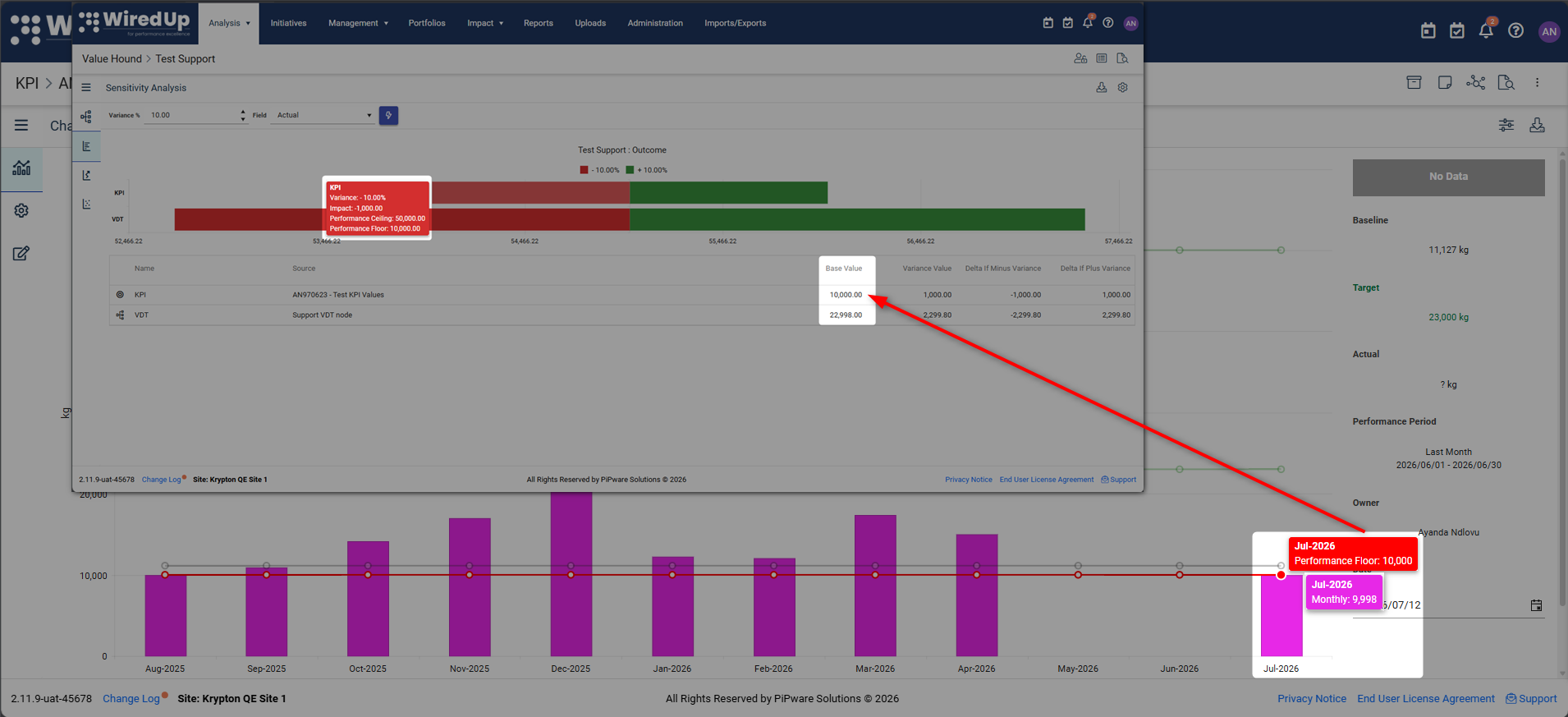Open the Uploads menu item
The width and height of the screenshot is (1568, 717).
tap(590, 23)
